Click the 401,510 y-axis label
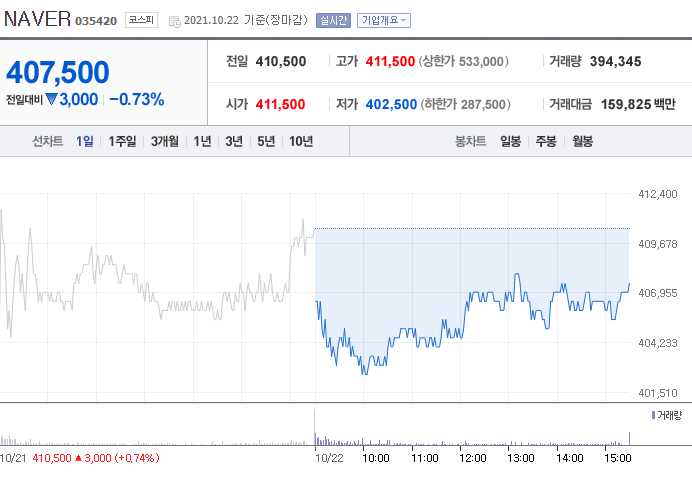Viewport: 692px width, 480px height. 658,393
